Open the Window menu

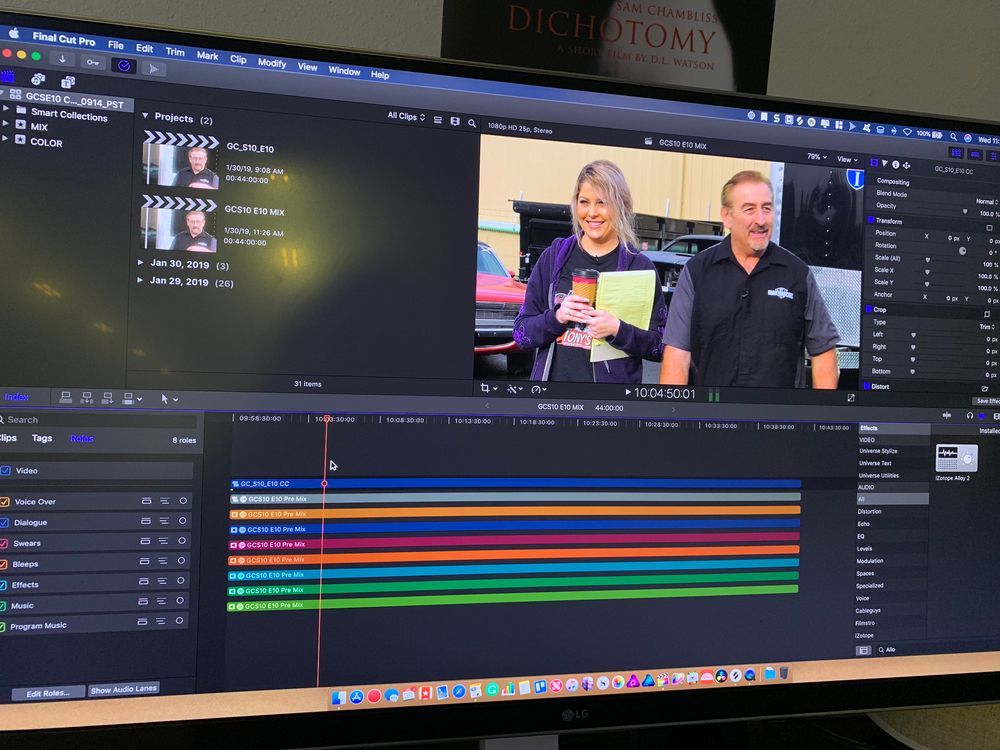point(344,71)
